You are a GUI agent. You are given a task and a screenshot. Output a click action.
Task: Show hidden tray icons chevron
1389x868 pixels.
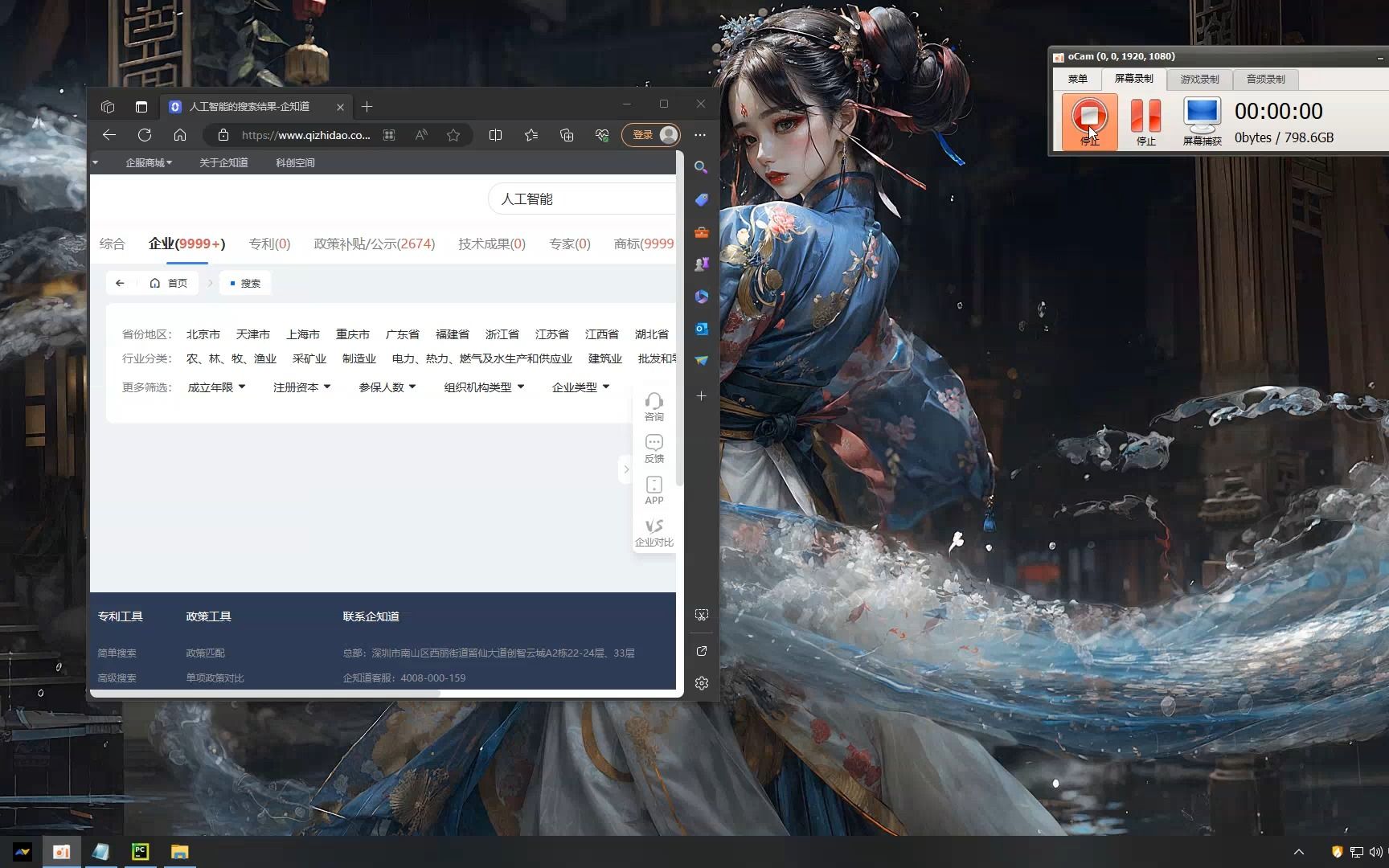(1299, 852)
